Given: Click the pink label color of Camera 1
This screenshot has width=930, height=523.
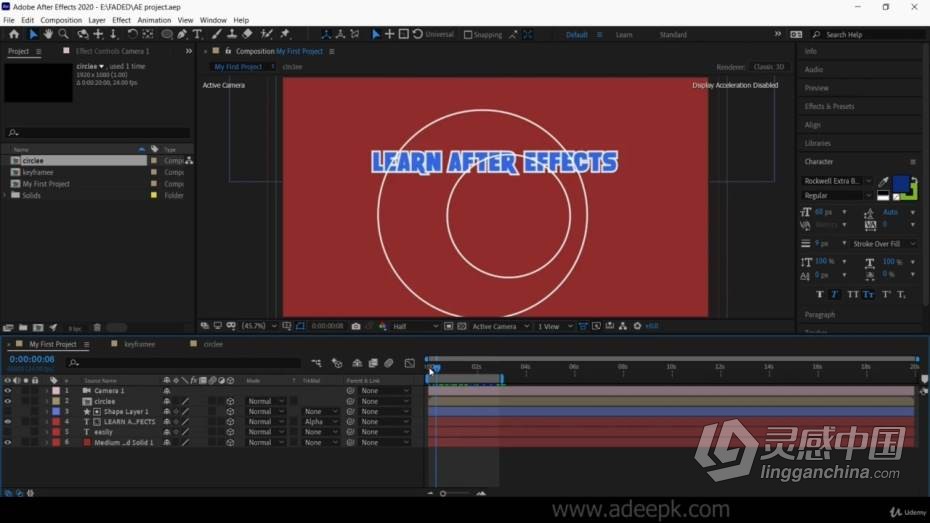Looking at the screenshot, I should [x=56, y=391].
